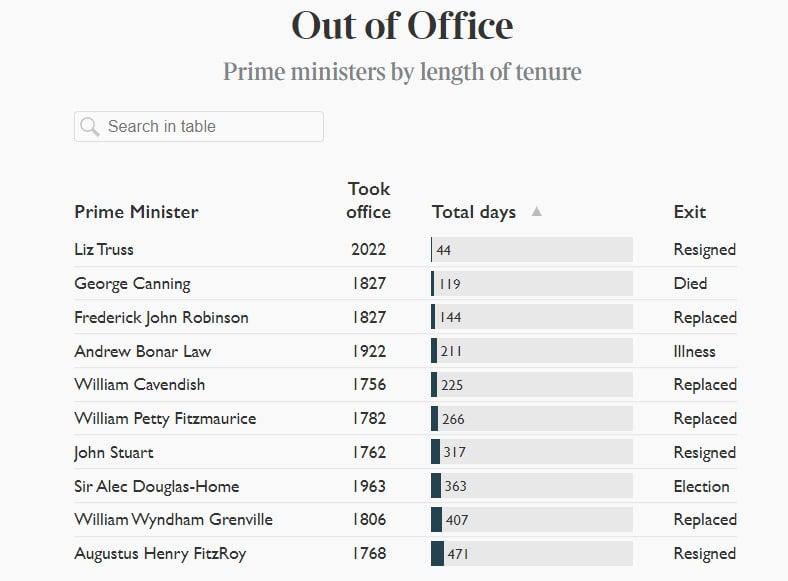
Task: Click the Illness exit cell
Action: [694, 352]
